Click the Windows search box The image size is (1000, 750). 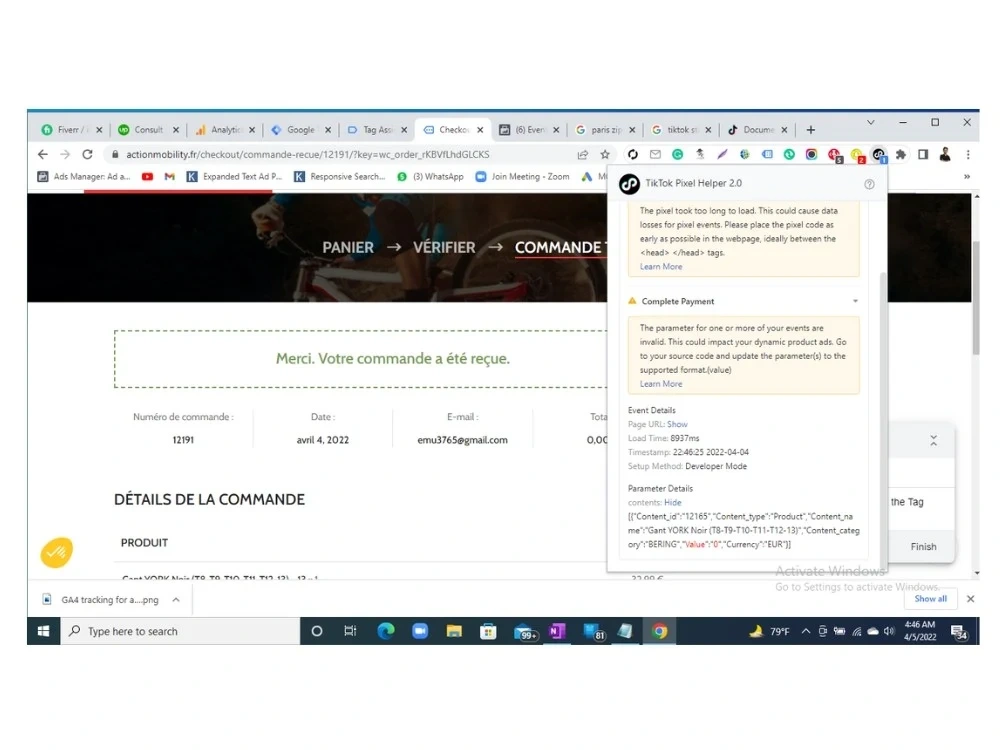point(180,631)
